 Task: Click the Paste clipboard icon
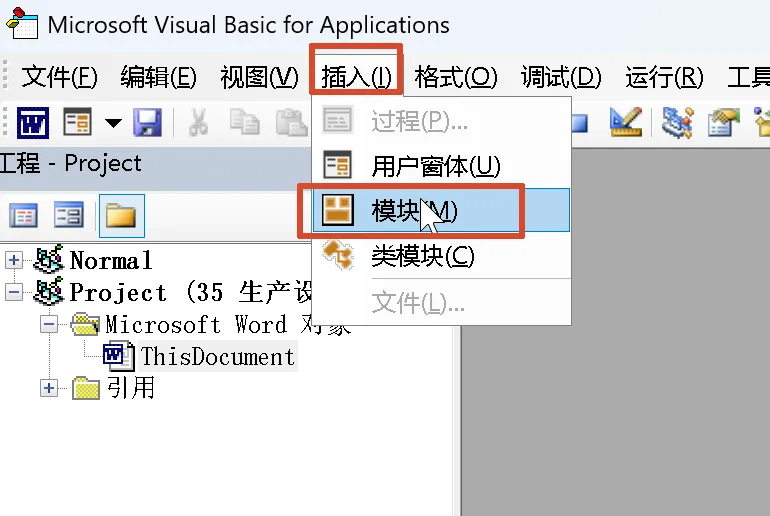[x=291, y=122]
